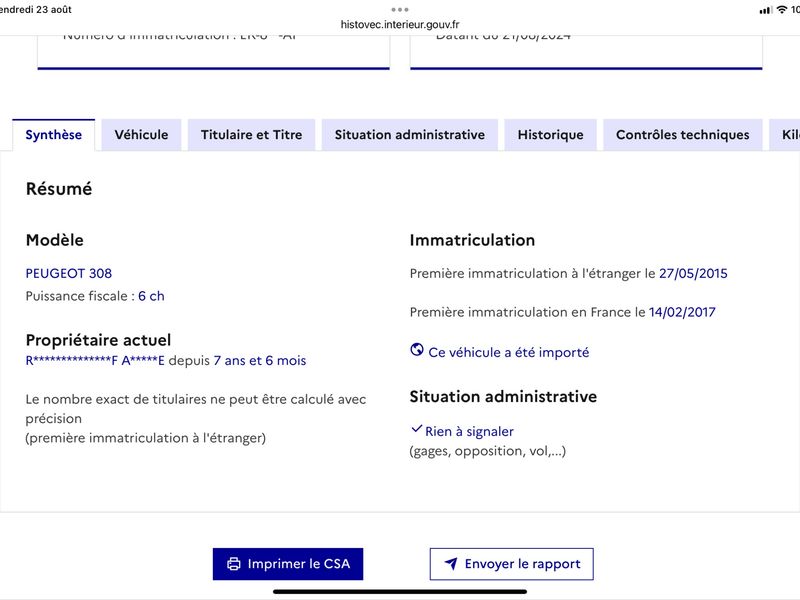Screen dimensions: 800x600
Task: Select the Situation administrative tab
Action: 410,135
